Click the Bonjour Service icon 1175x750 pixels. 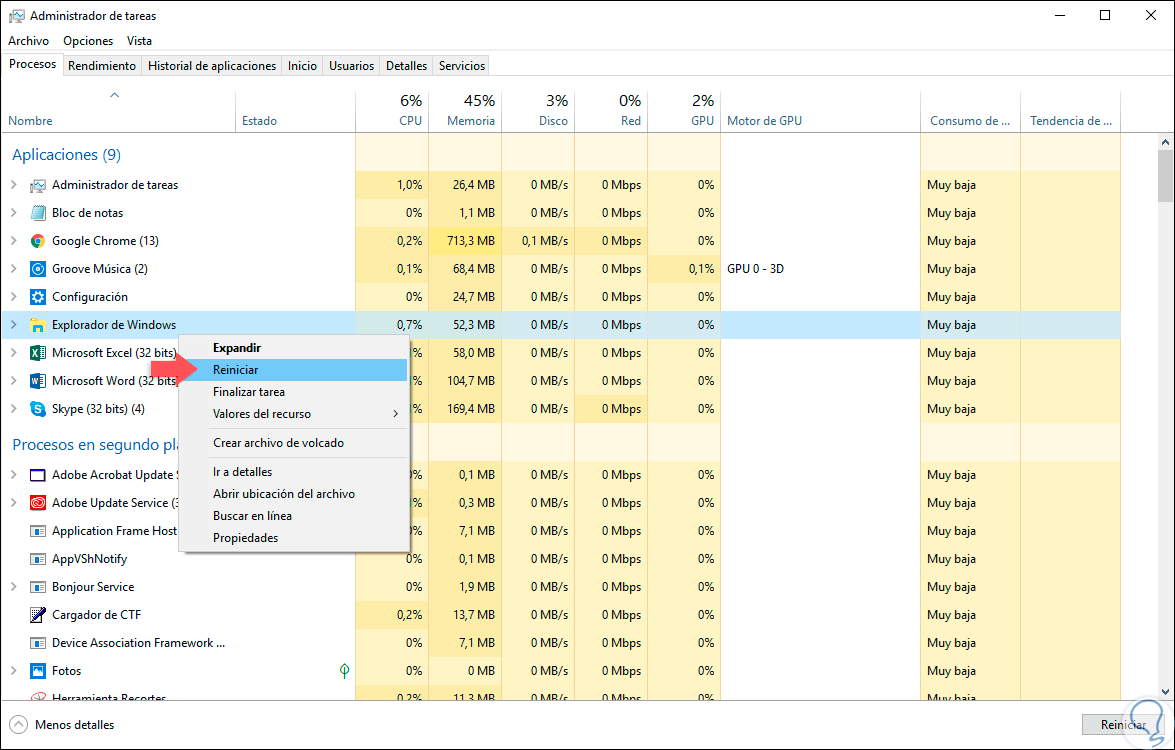(38, 587)
